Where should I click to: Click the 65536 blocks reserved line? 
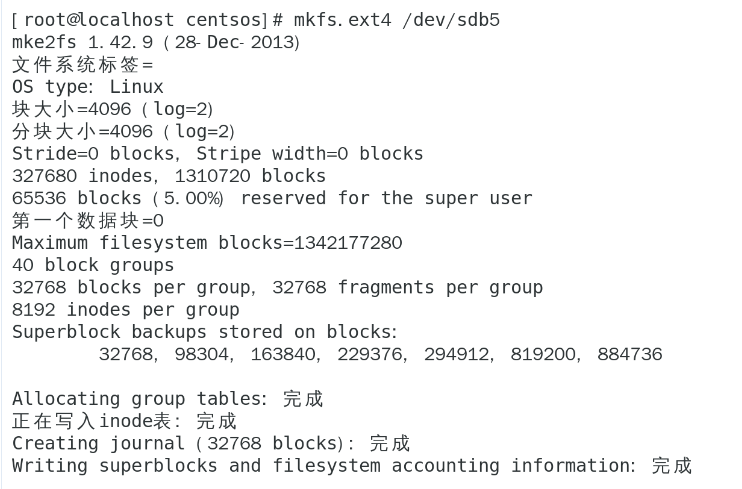271,198
